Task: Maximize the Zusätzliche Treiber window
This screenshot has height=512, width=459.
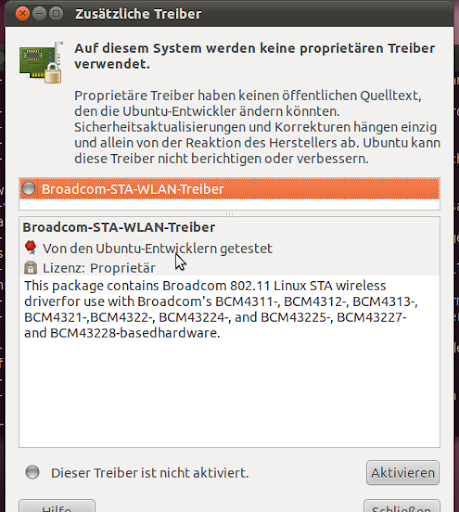Action: pyautogui.click(x=56, y=14)
